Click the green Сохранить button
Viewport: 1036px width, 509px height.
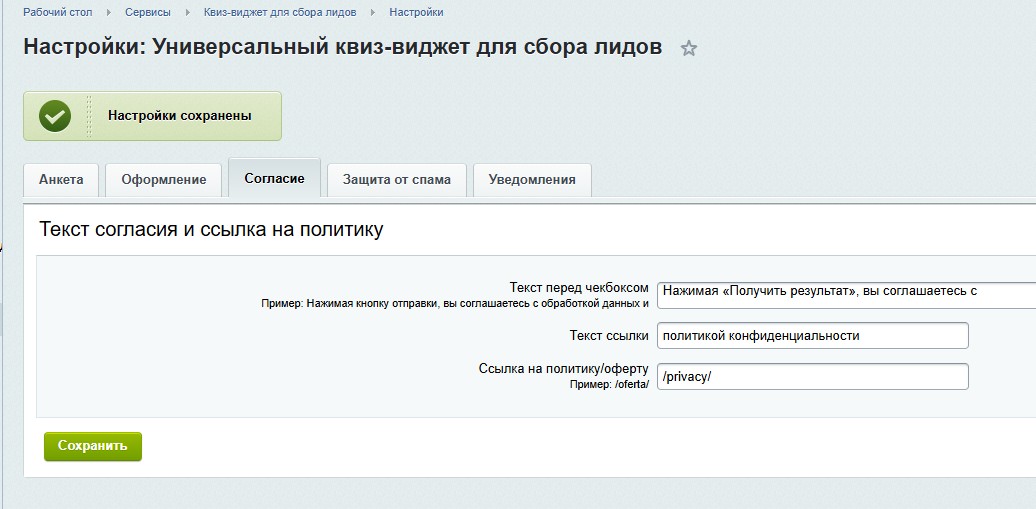92,446
